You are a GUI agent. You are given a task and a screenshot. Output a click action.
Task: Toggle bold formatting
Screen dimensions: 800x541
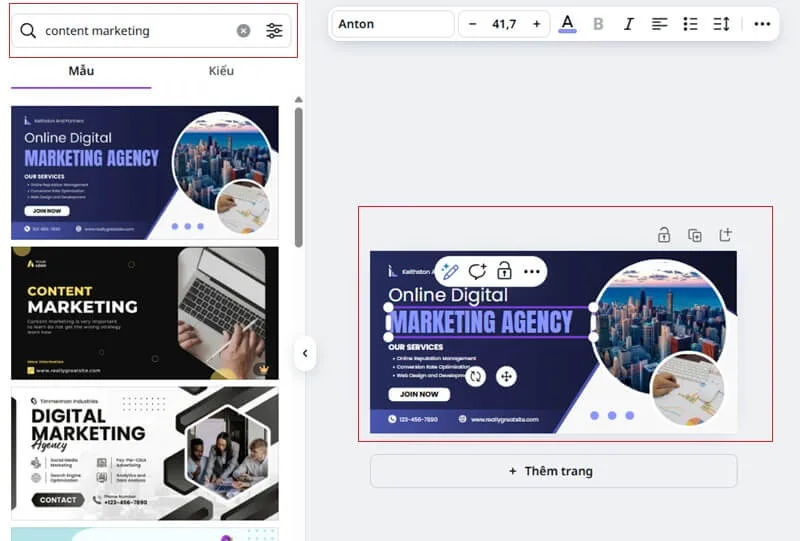pos(598,24)
